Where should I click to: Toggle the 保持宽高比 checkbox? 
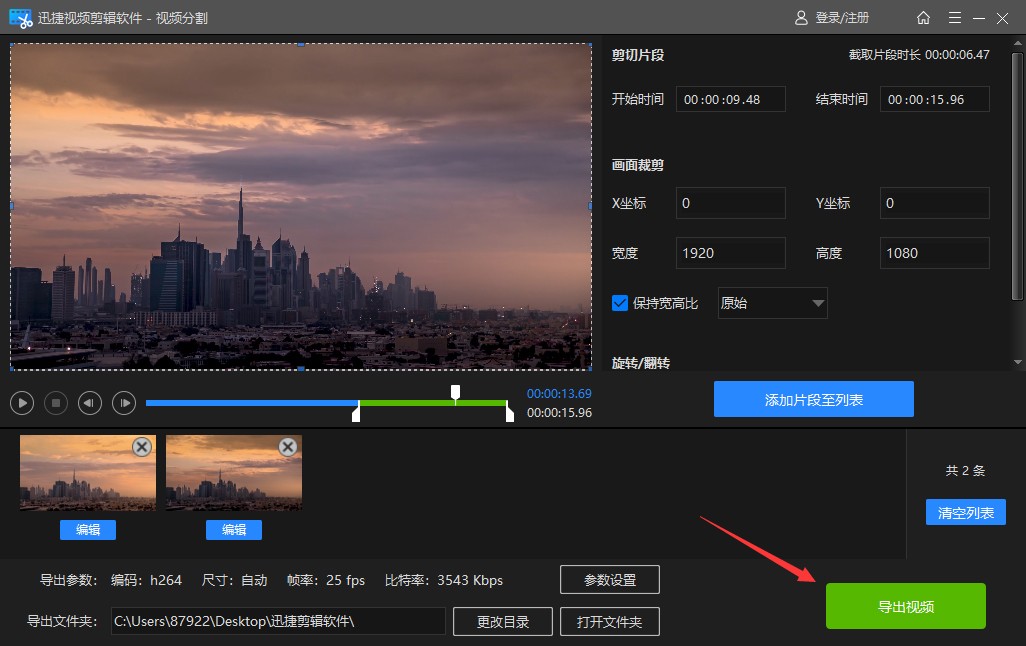coord(620,303)
